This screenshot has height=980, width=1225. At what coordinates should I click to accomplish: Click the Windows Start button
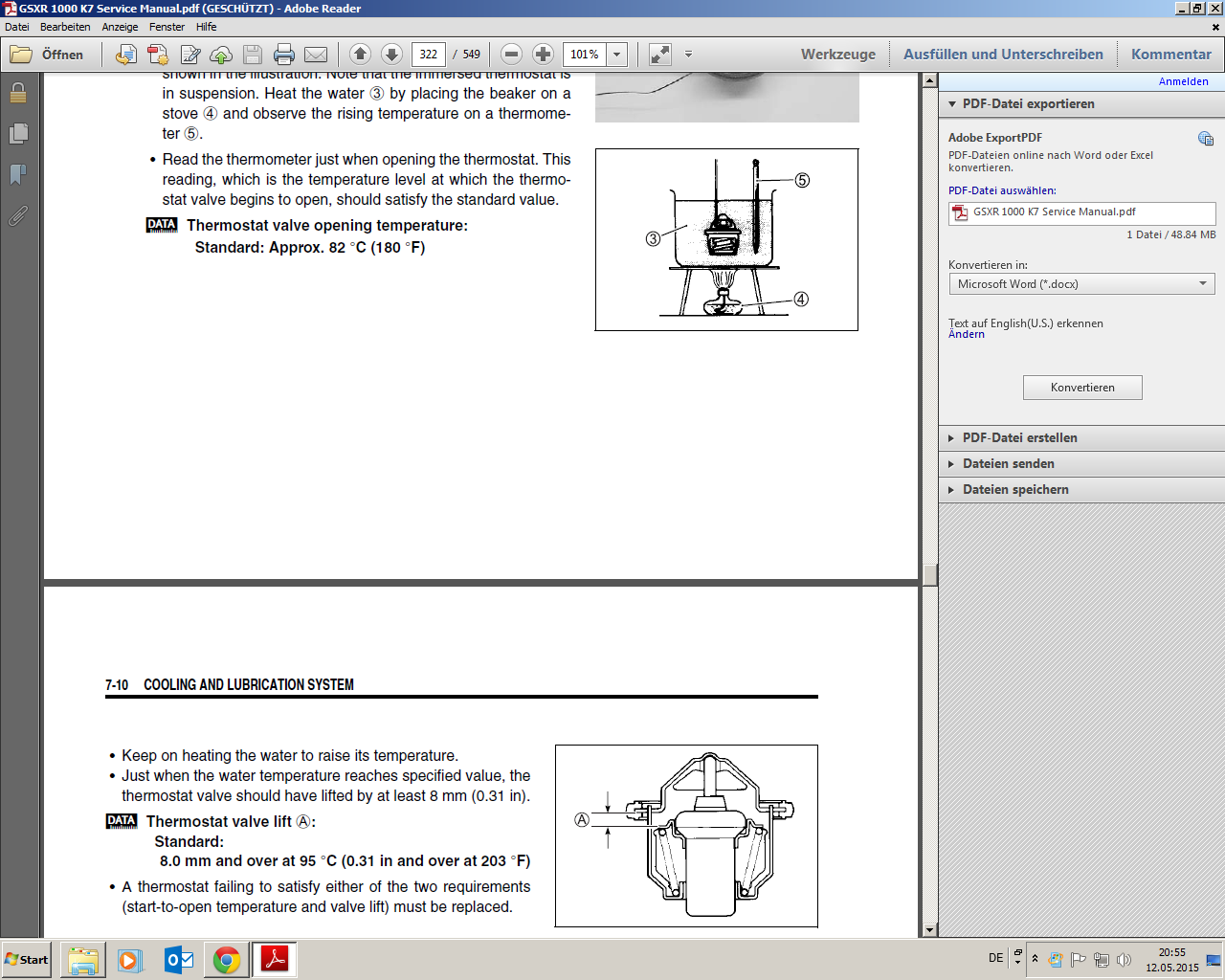pos(27,960)
